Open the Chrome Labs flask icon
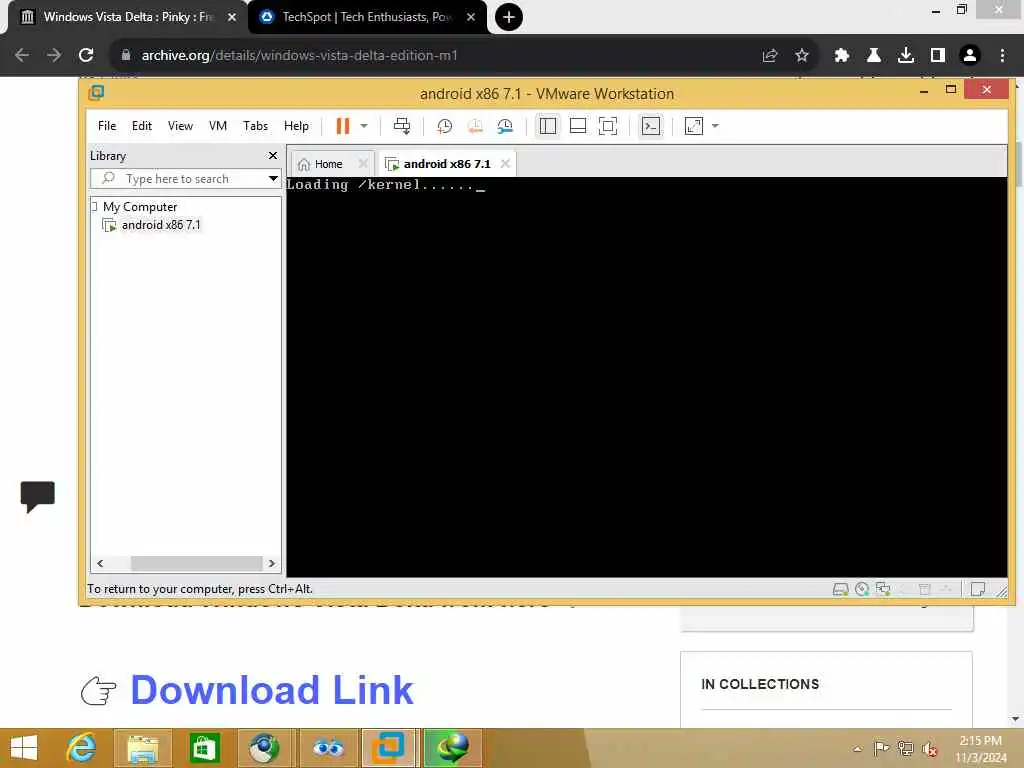This screenshot has width=1024, height=768. (874, 56)
